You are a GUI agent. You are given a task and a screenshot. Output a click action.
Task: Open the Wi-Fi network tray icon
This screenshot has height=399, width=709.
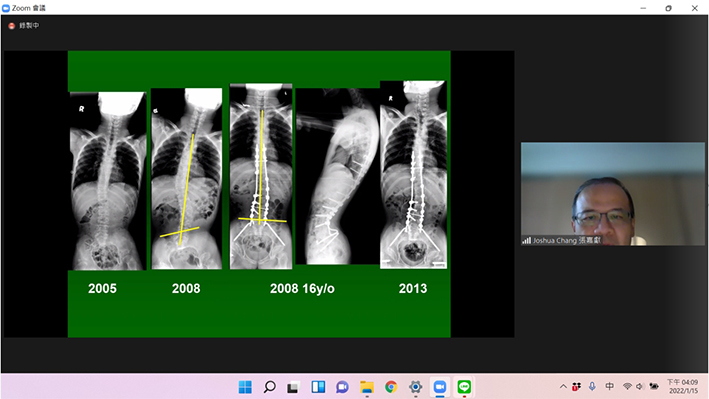click(x=627, y=386)
